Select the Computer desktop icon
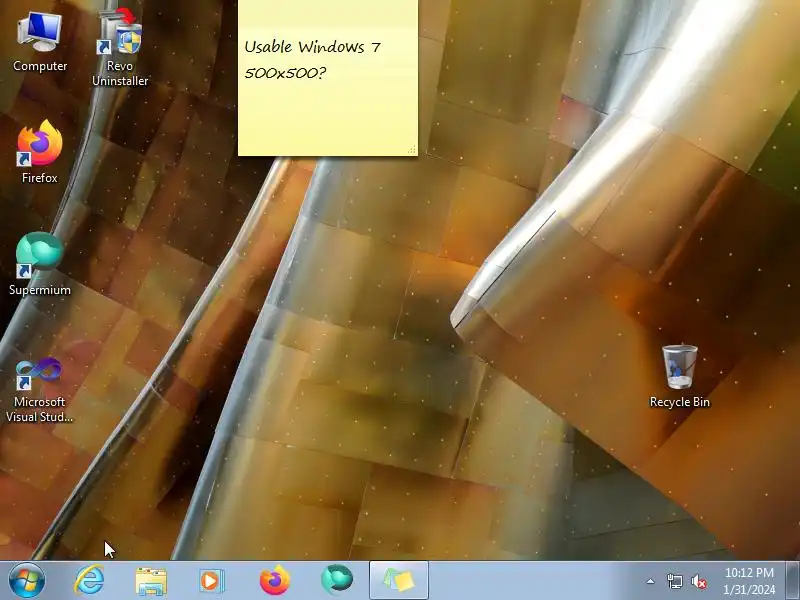 (x=40, y=42)
